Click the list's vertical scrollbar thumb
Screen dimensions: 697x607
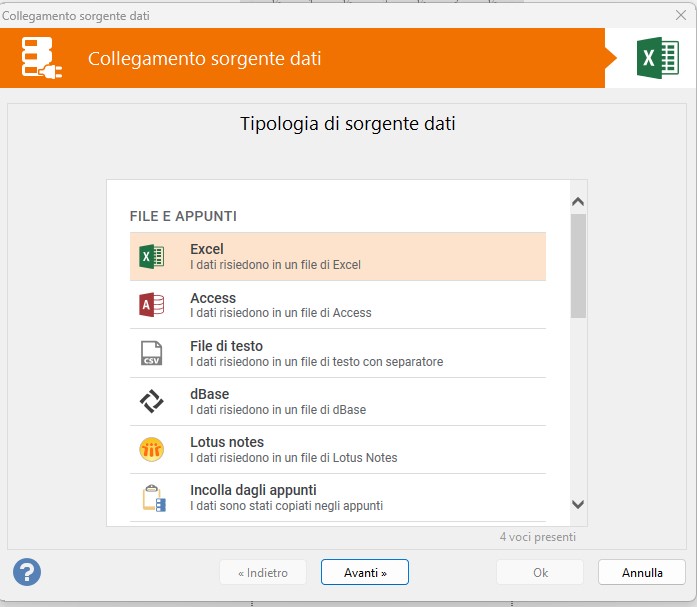[x=578, y=266]
